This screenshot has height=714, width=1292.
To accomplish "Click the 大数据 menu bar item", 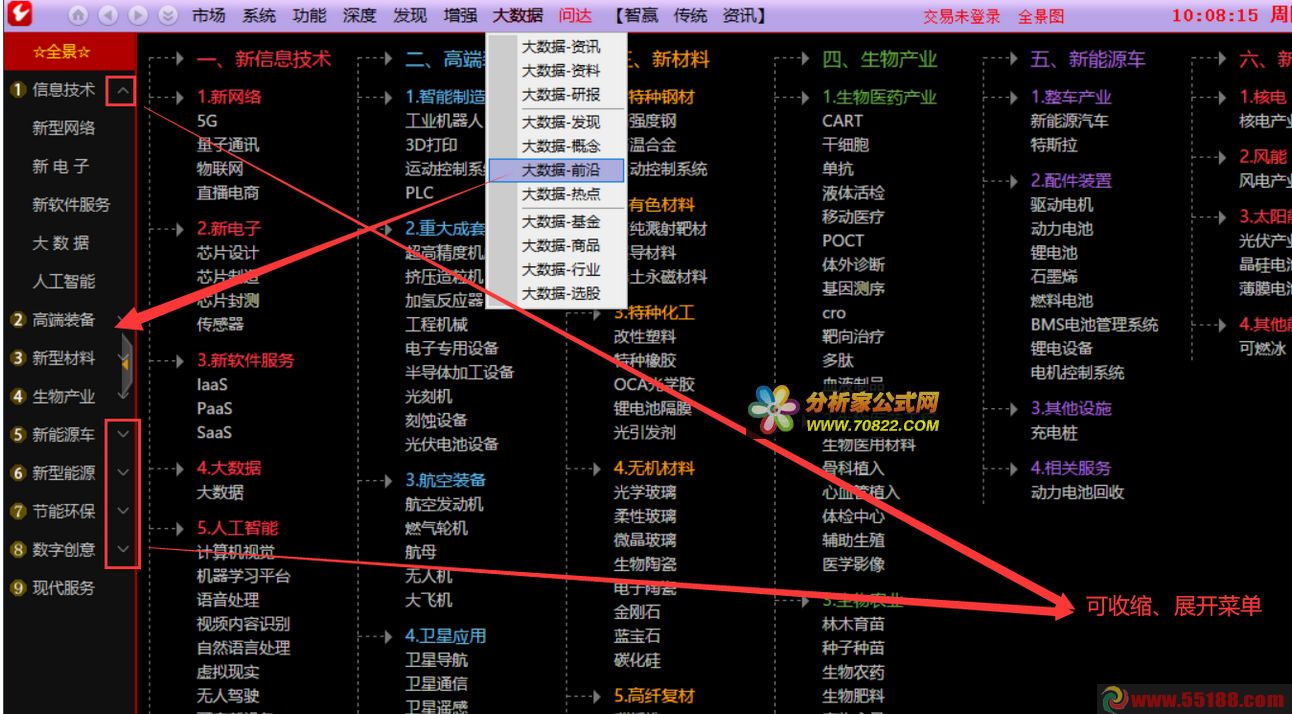I will coord(518,16).
